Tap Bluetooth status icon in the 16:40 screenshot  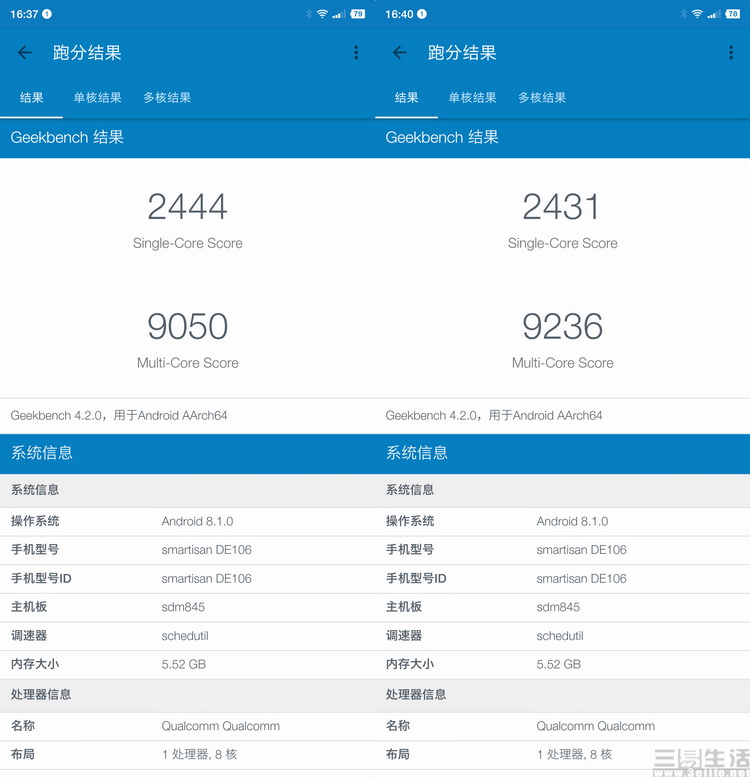[x=683, y=14]
